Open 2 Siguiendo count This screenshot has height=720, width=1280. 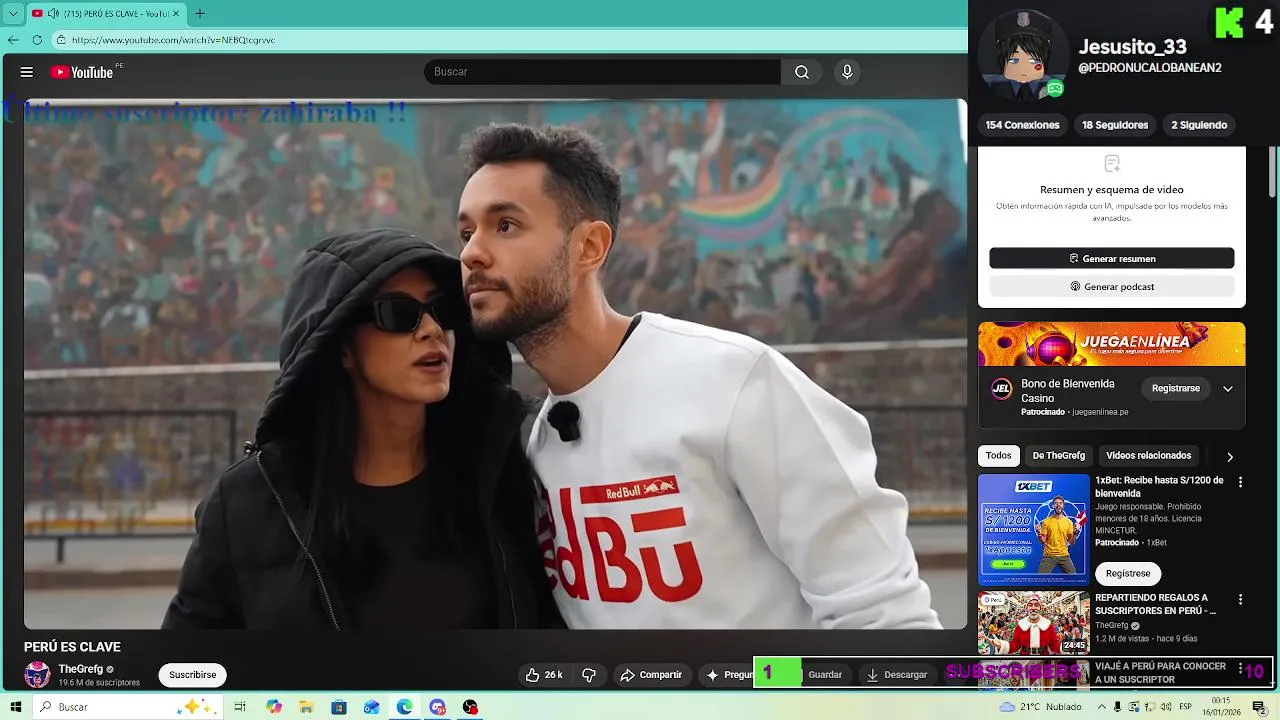coord(1199,125)
